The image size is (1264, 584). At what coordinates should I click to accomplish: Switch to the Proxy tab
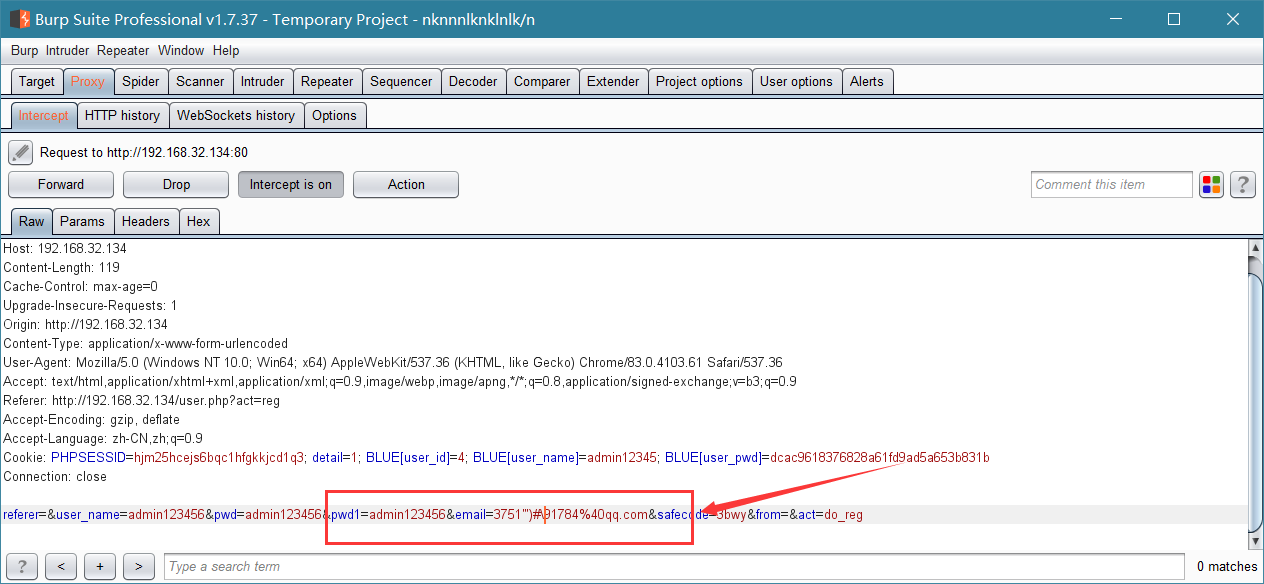click(88, 82)
